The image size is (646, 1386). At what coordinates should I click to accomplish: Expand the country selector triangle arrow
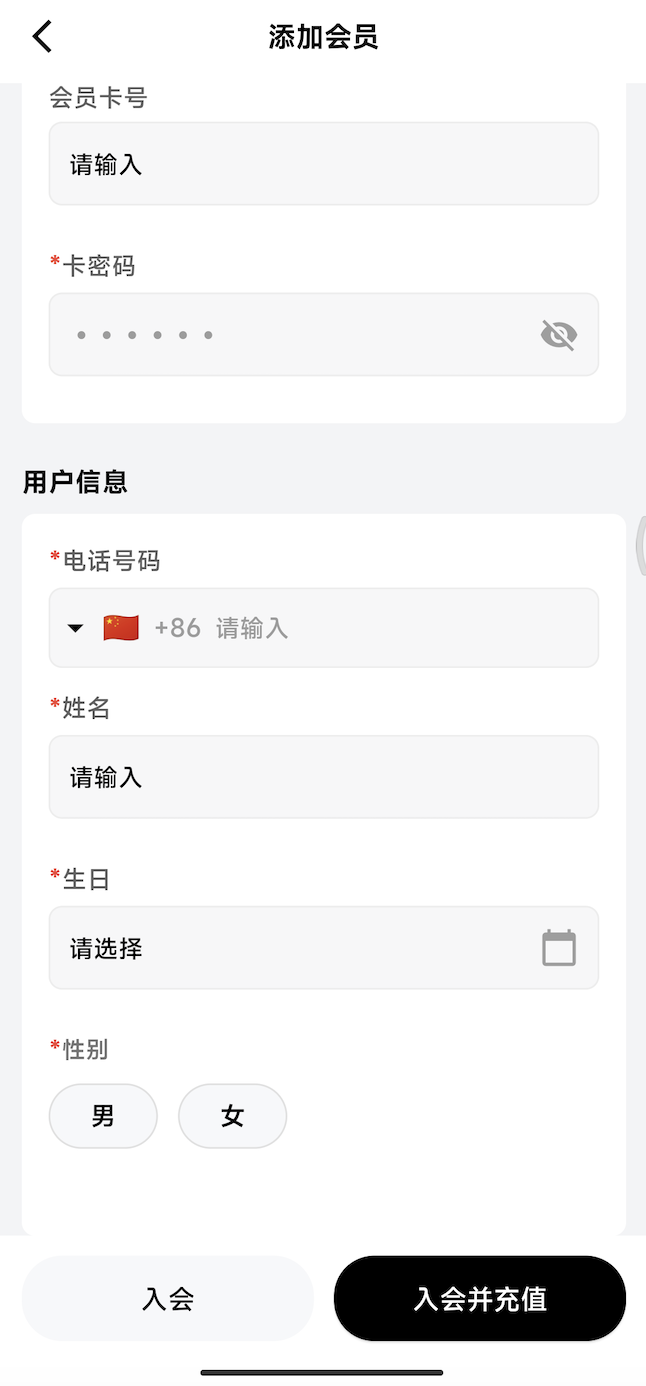[x=75, y=628]
